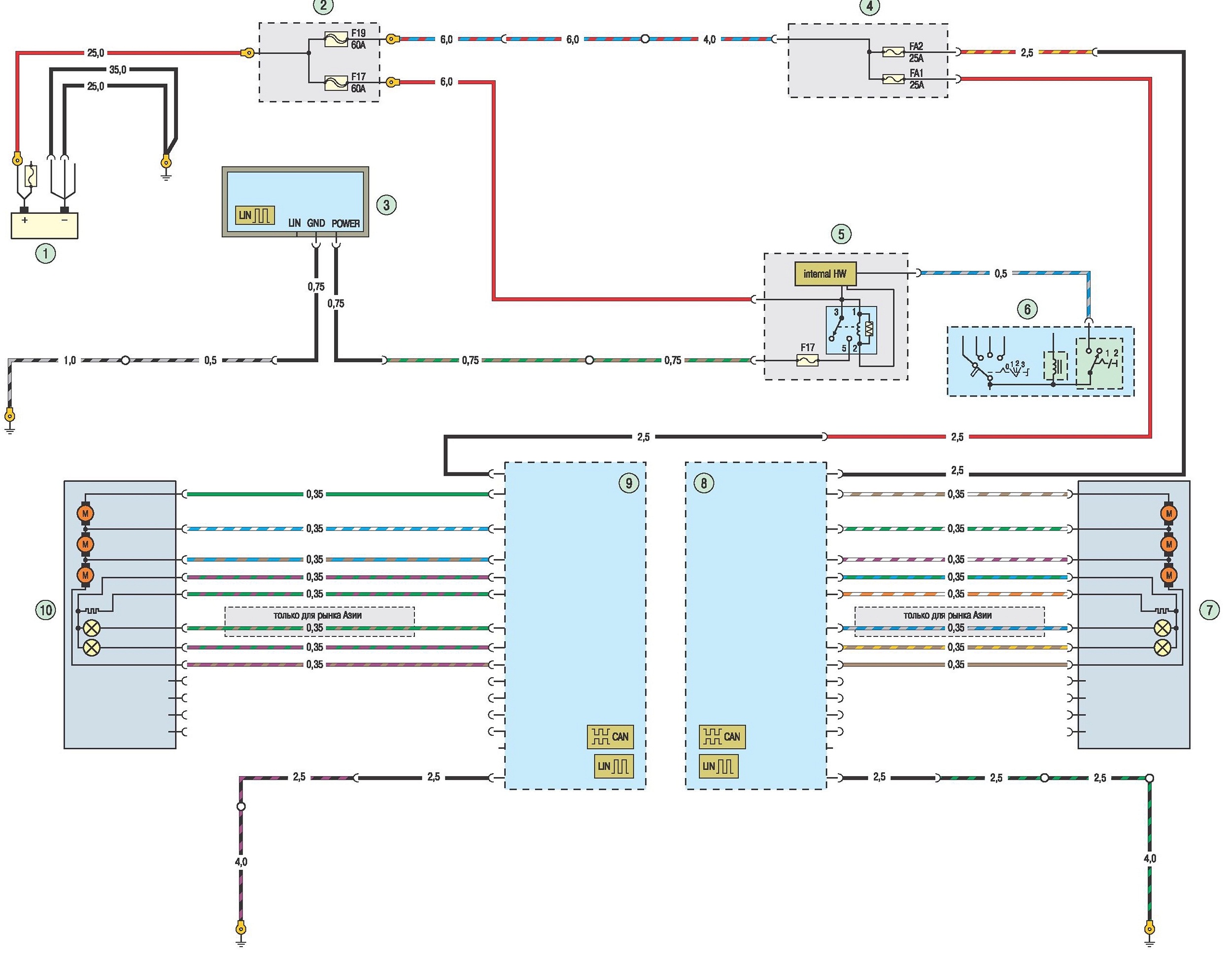Select the F17 60A fuse in block 2
The image size is (1232, 959).
(x=336, y=83)
